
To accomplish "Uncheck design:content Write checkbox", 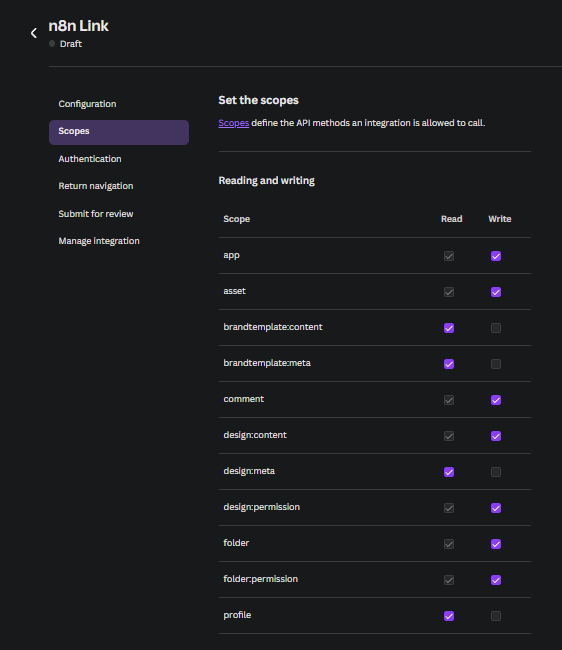I will coord(496,436).
